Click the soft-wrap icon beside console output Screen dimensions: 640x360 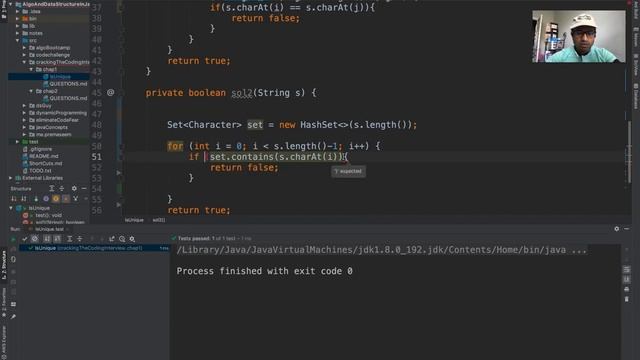point(627,269)
